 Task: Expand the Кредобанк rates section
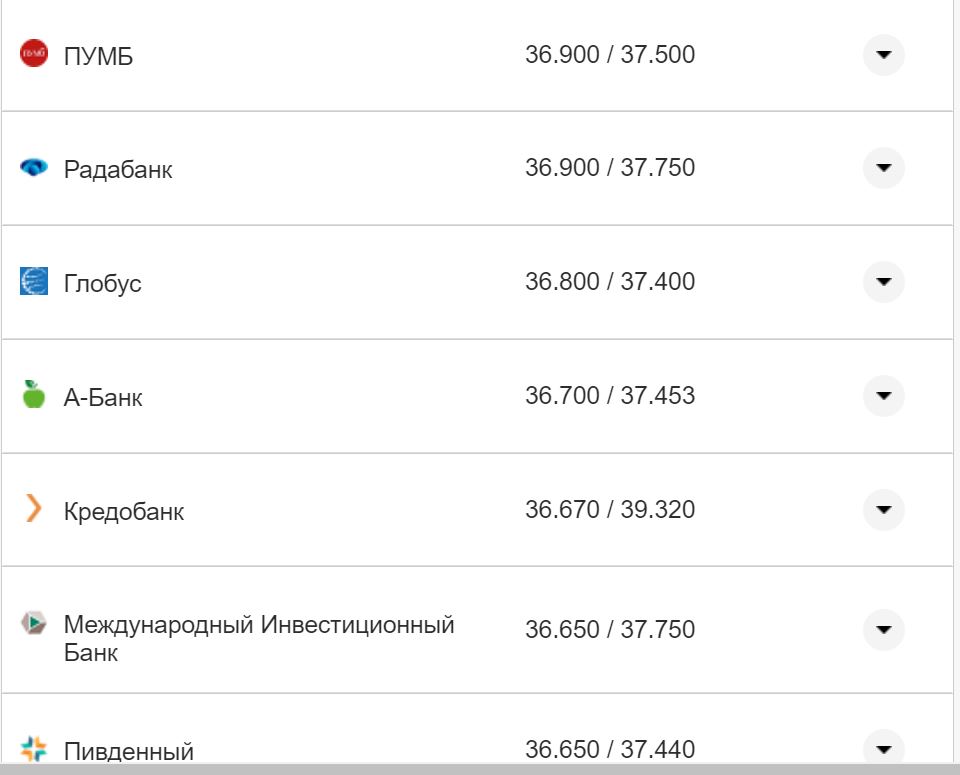point(883,510)
